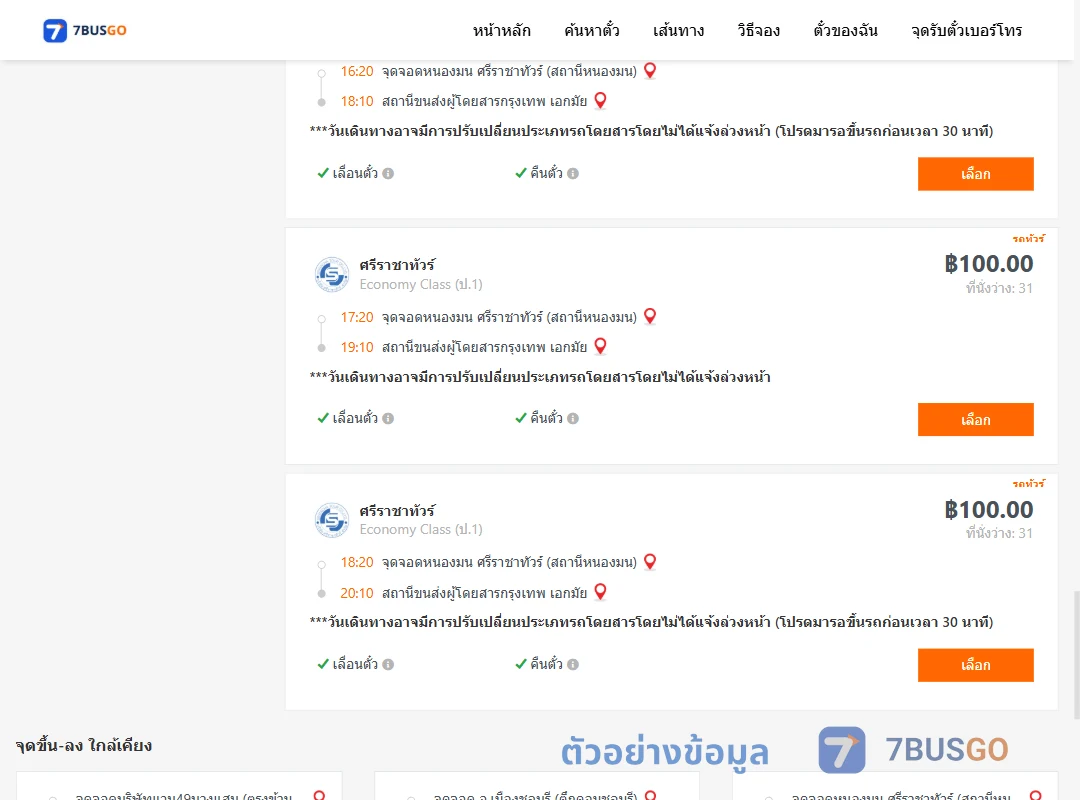Go to the หน้าหลัก menu item
Image resolution: width=1080 pixels, height=800 pixels.
click(x=501, y=31)
